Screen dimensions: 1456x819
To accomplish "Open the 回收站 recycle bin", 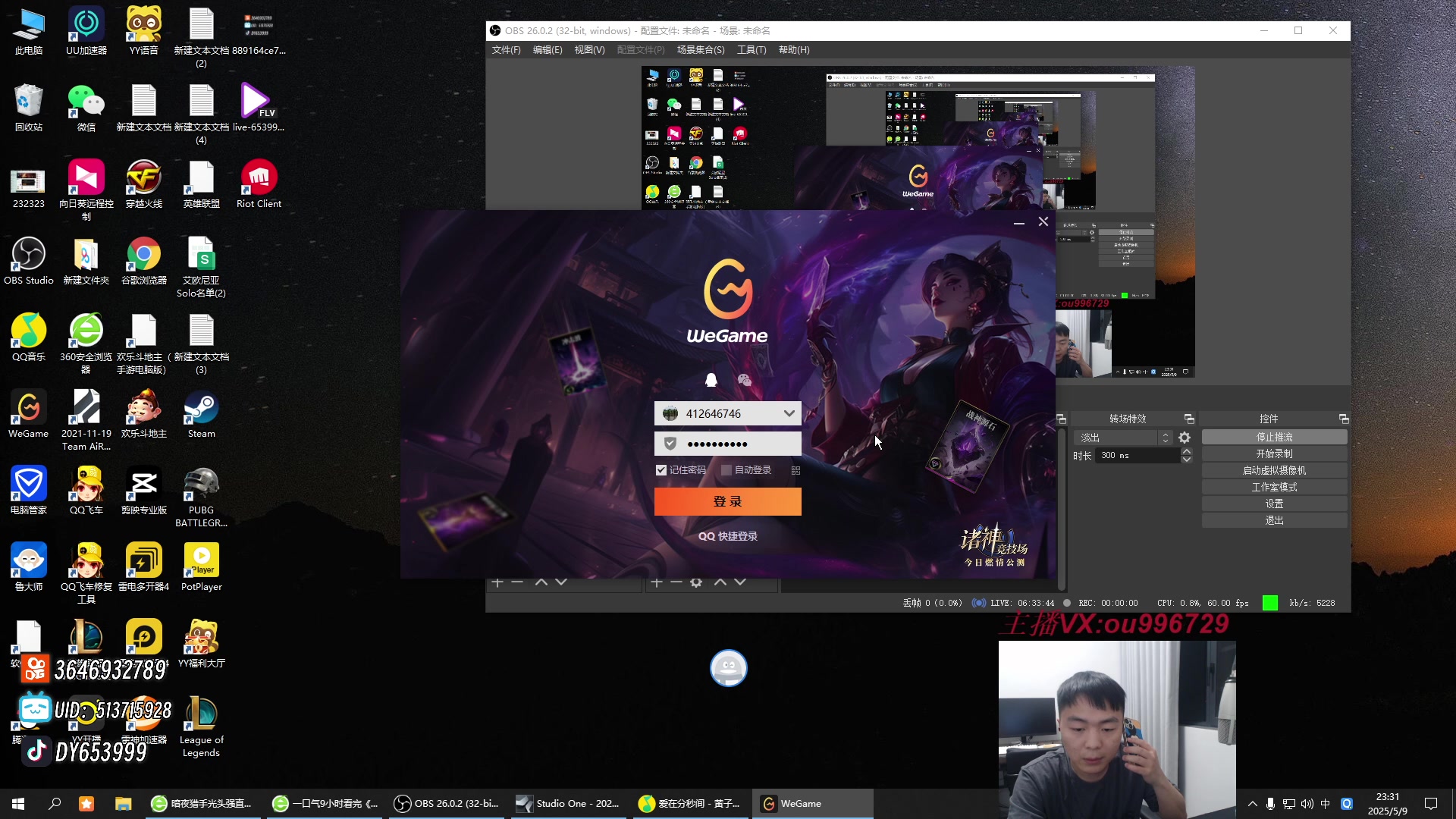I will (29, 108).
